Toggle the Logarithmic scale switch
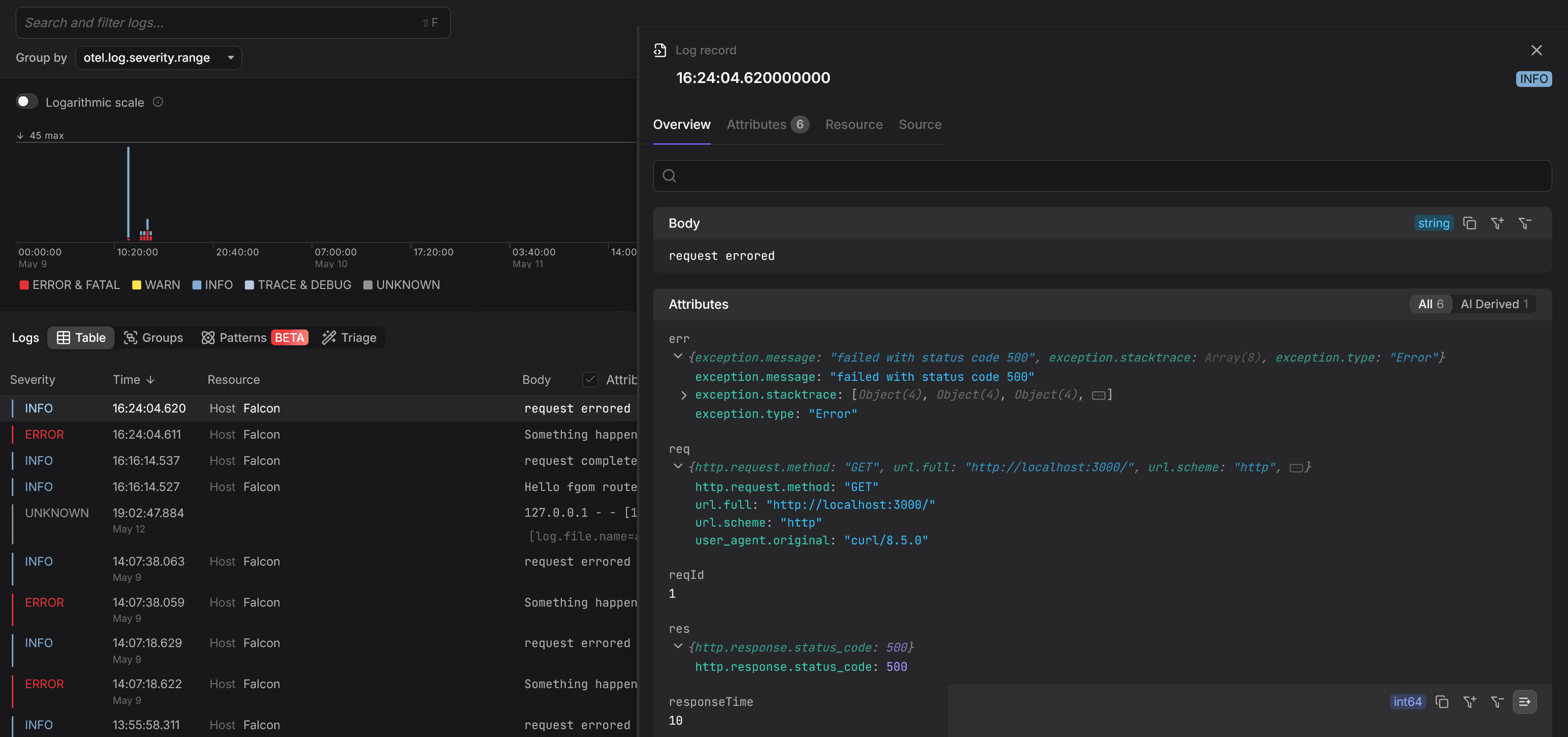1568x737 pixels. (x=27, y=101)
